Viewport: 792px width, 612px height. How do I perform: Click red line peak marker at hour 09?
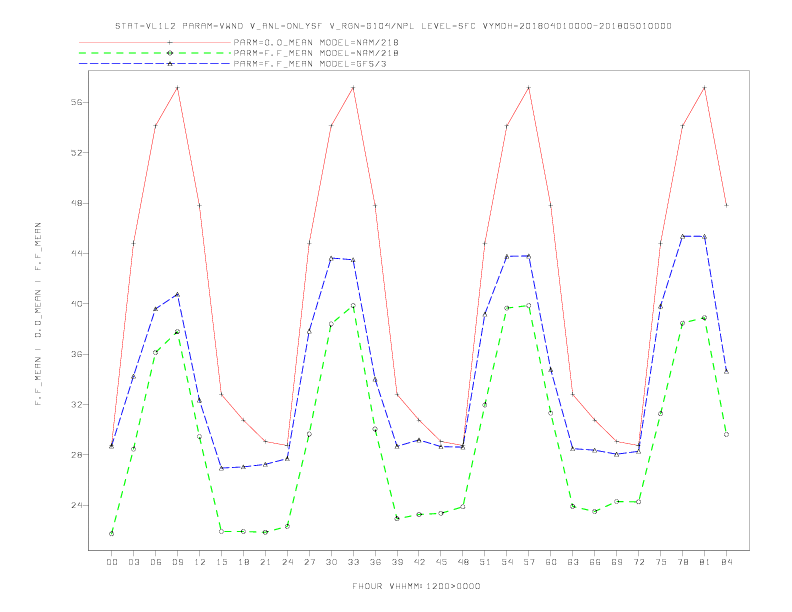(177, 88)
